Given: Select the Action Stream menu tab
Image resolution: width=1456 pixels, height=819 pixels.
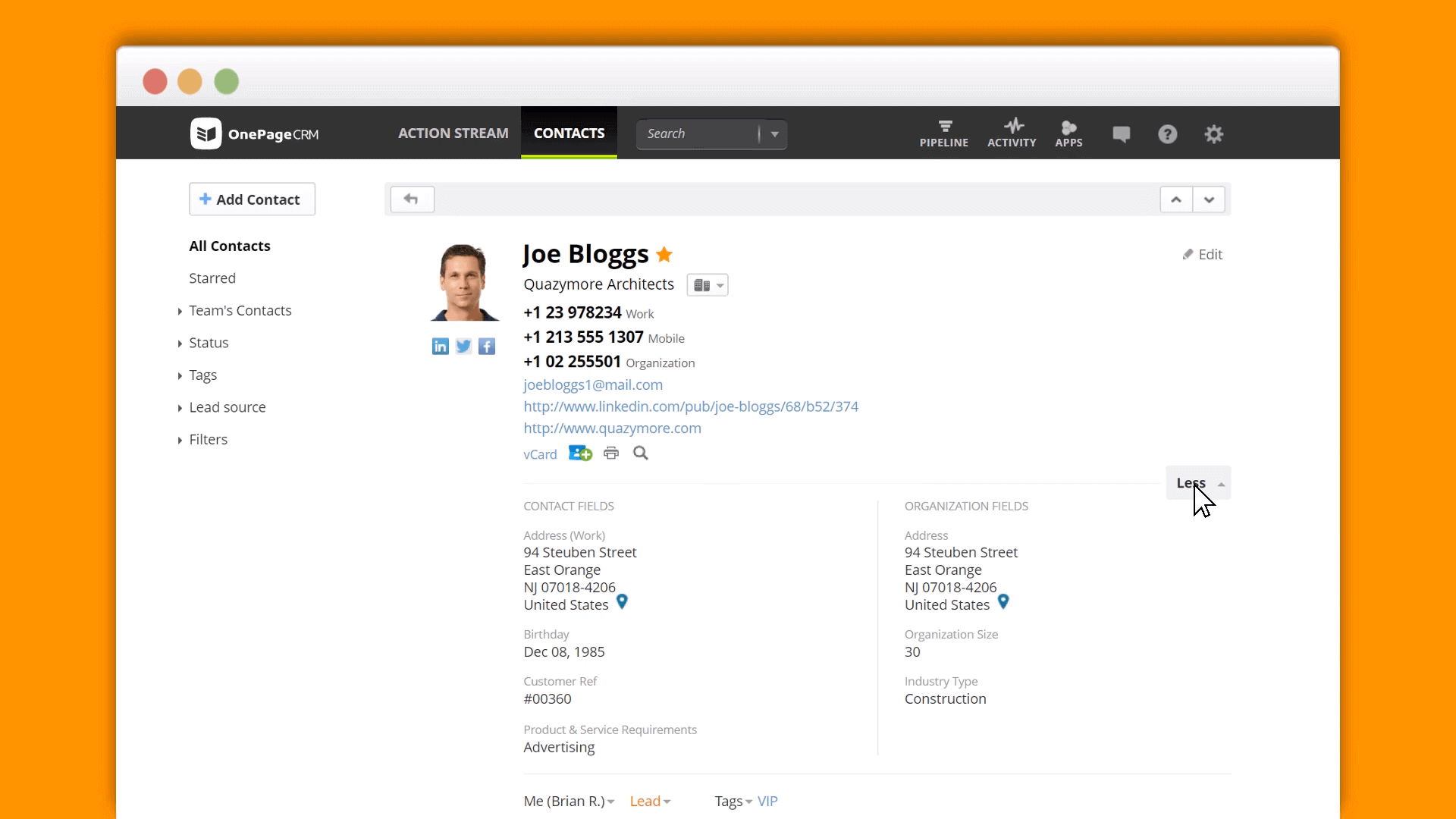Looking at the screenshot, I should (x=453, y=133).
